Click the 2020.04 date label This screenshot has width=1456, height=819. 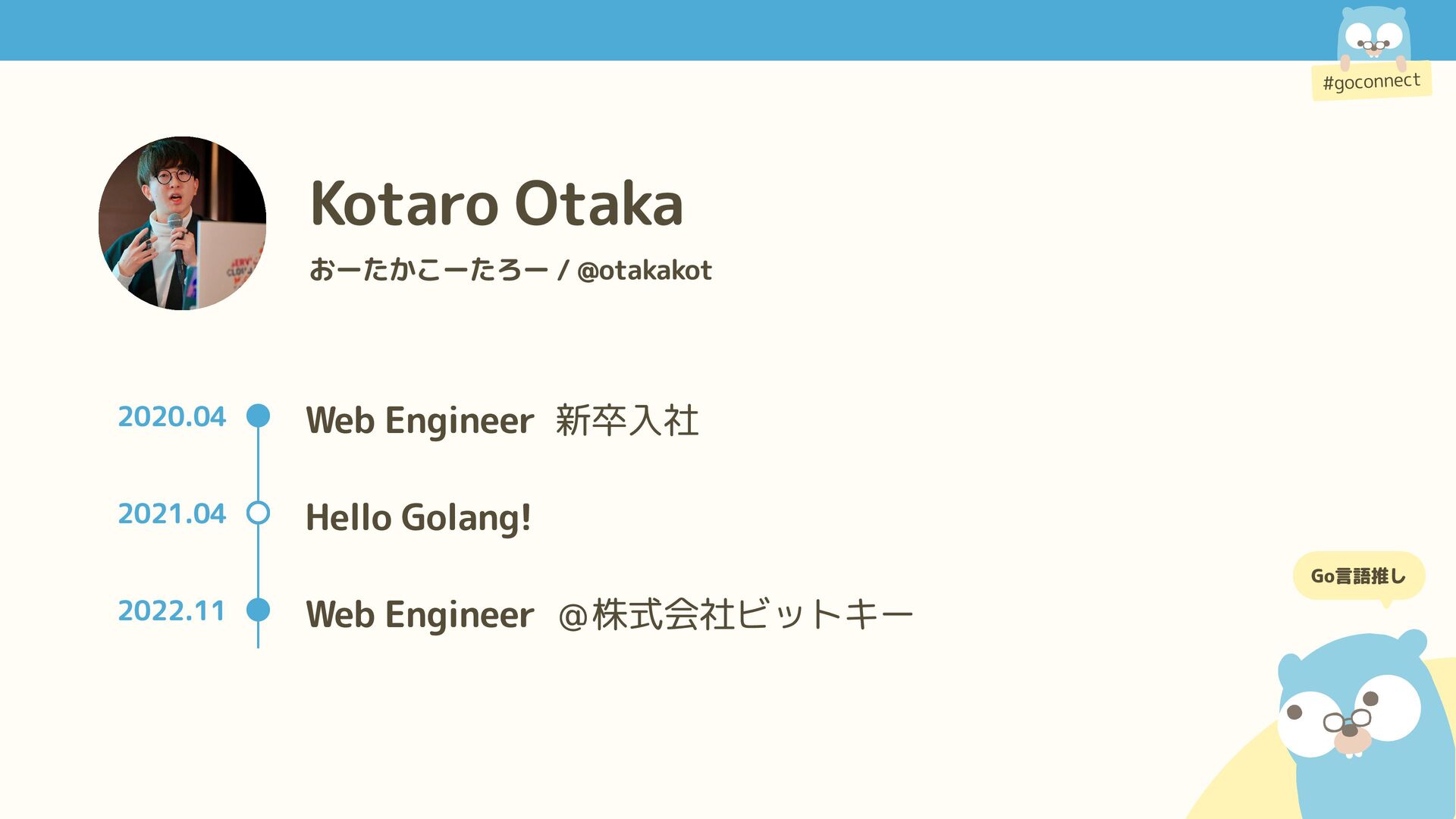(x=172, y=416)
